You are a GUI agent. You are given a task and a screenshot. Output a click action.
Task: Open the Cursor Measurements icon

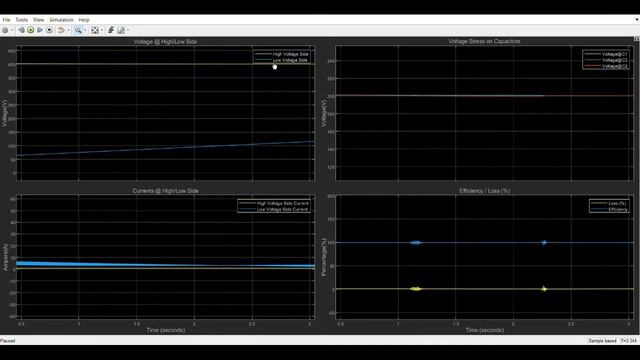point(121,30)
